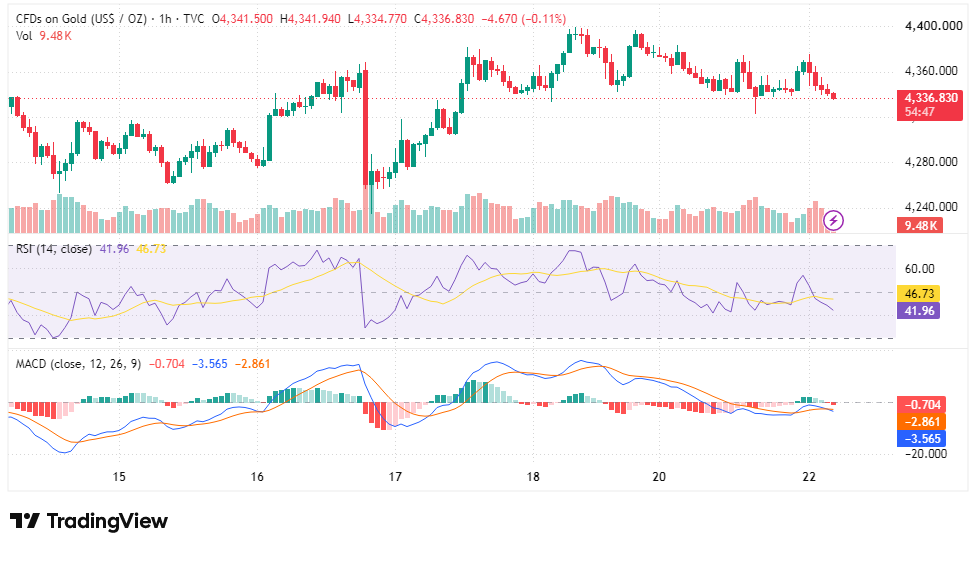Click the 4,400.000 price axis label
Viewport: 980px width, 574px height.
coord(933,26)
